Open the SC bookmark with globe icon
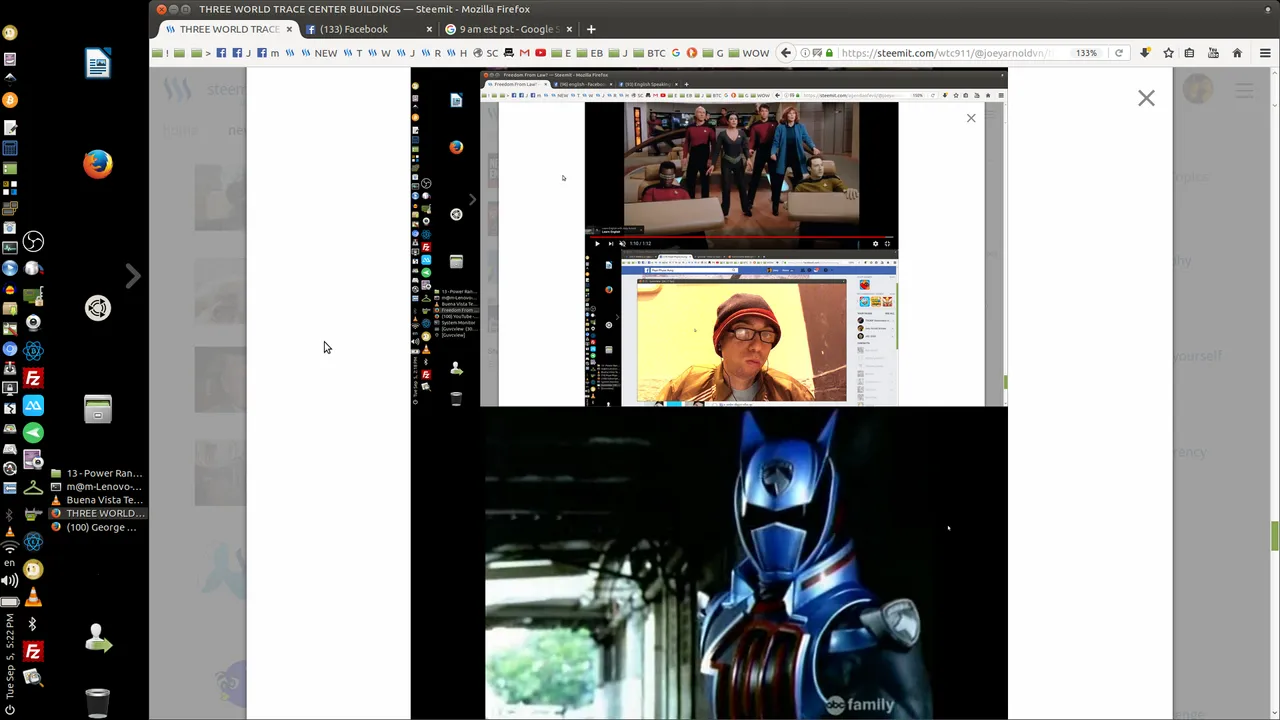 [x=486, y=53]
